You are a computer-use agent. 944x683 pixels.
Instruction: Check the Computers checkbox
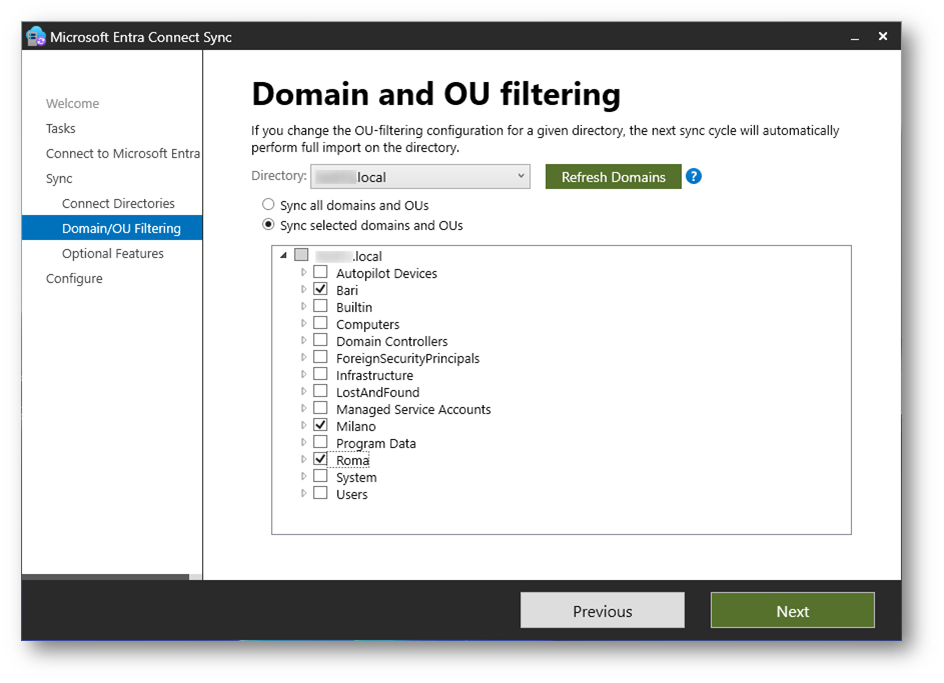click(x=321, y=323)
